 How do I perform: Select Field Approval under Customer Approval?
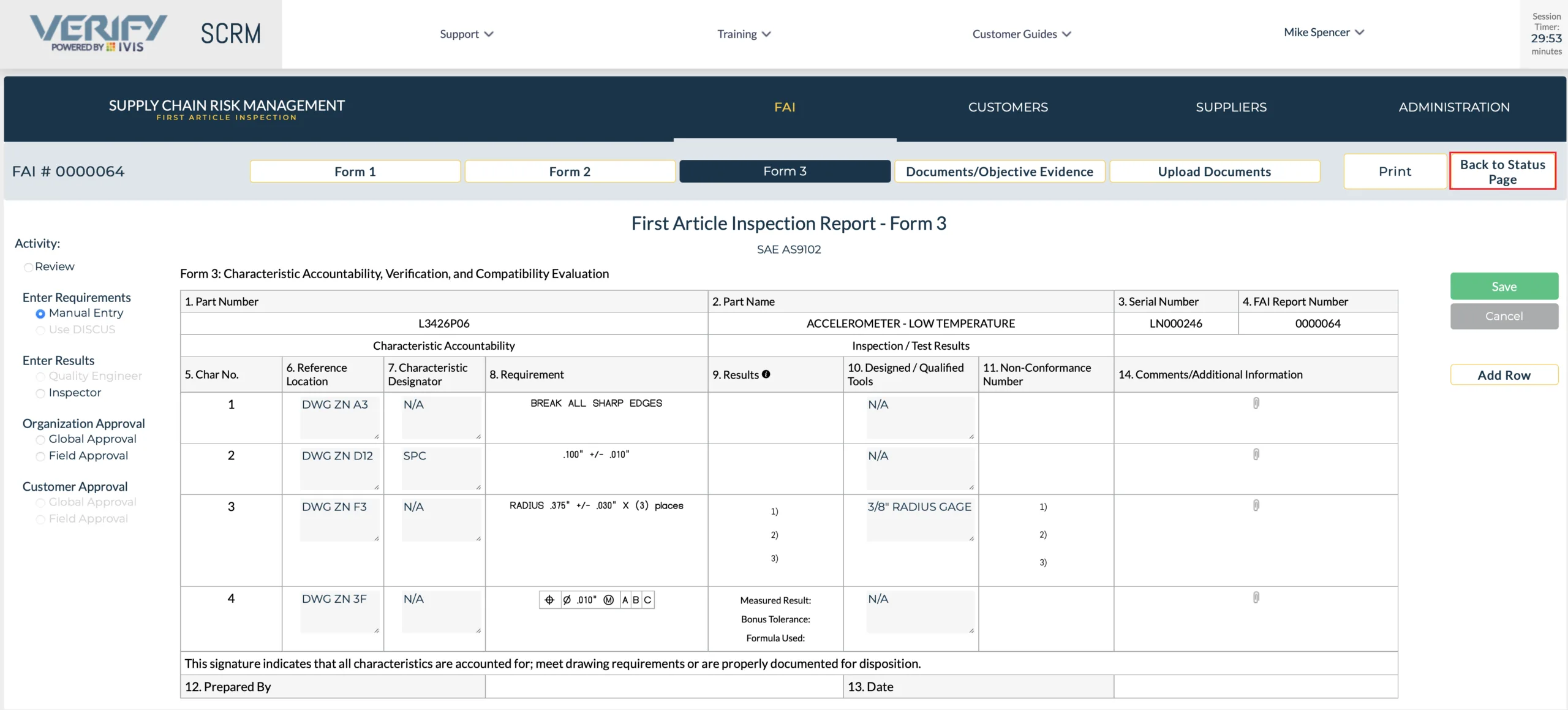[x=40, y=519]
